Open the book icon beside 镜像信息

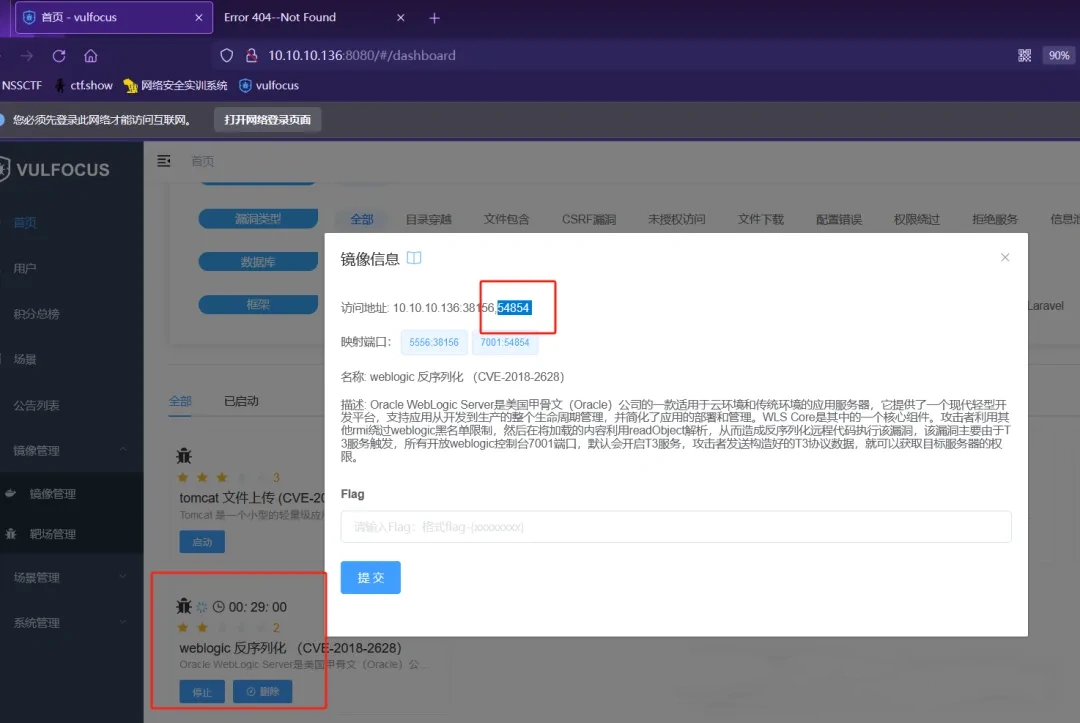(414, 258)
